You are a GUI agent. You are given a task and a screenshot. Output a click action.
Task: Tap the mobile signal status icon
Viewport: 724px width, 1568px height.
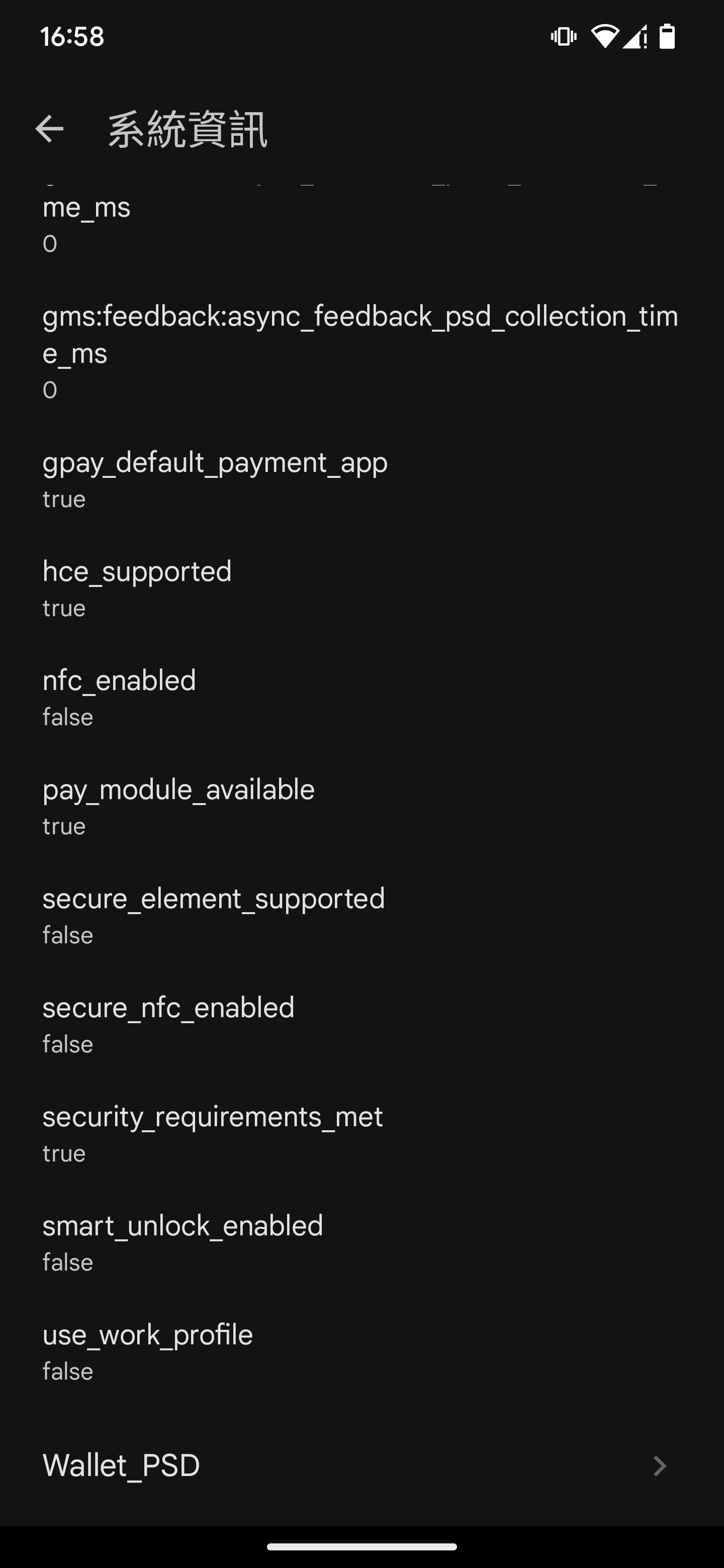point(635,37)
